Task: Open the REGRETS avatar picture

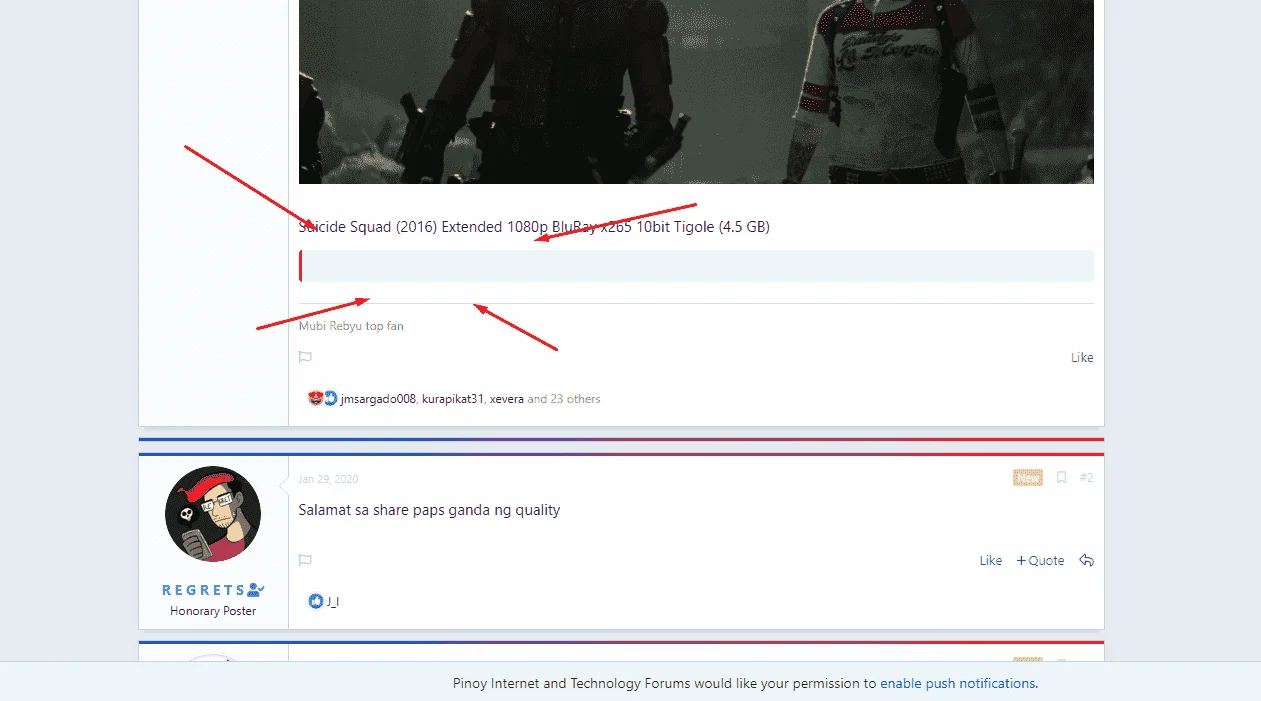Action: tap(213, 514)
